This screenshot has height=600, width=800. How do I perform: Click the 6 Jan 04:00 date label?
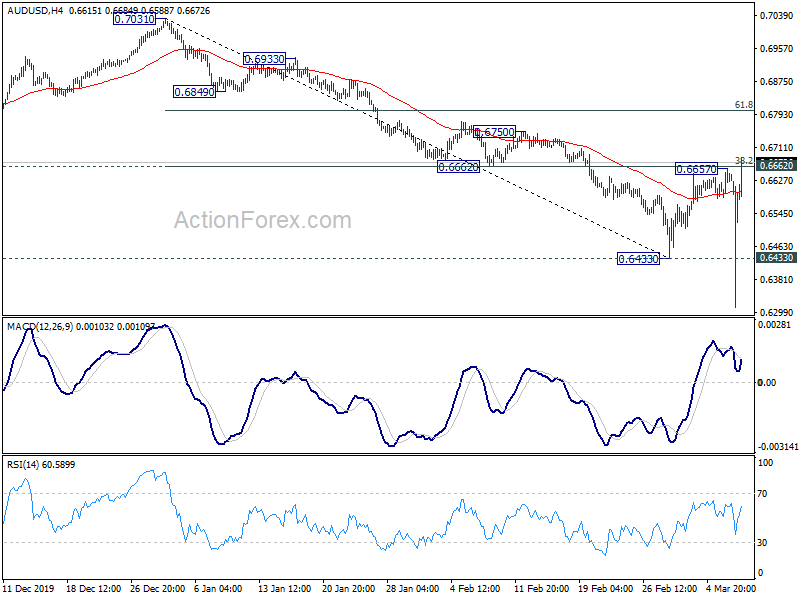[218, 588]
